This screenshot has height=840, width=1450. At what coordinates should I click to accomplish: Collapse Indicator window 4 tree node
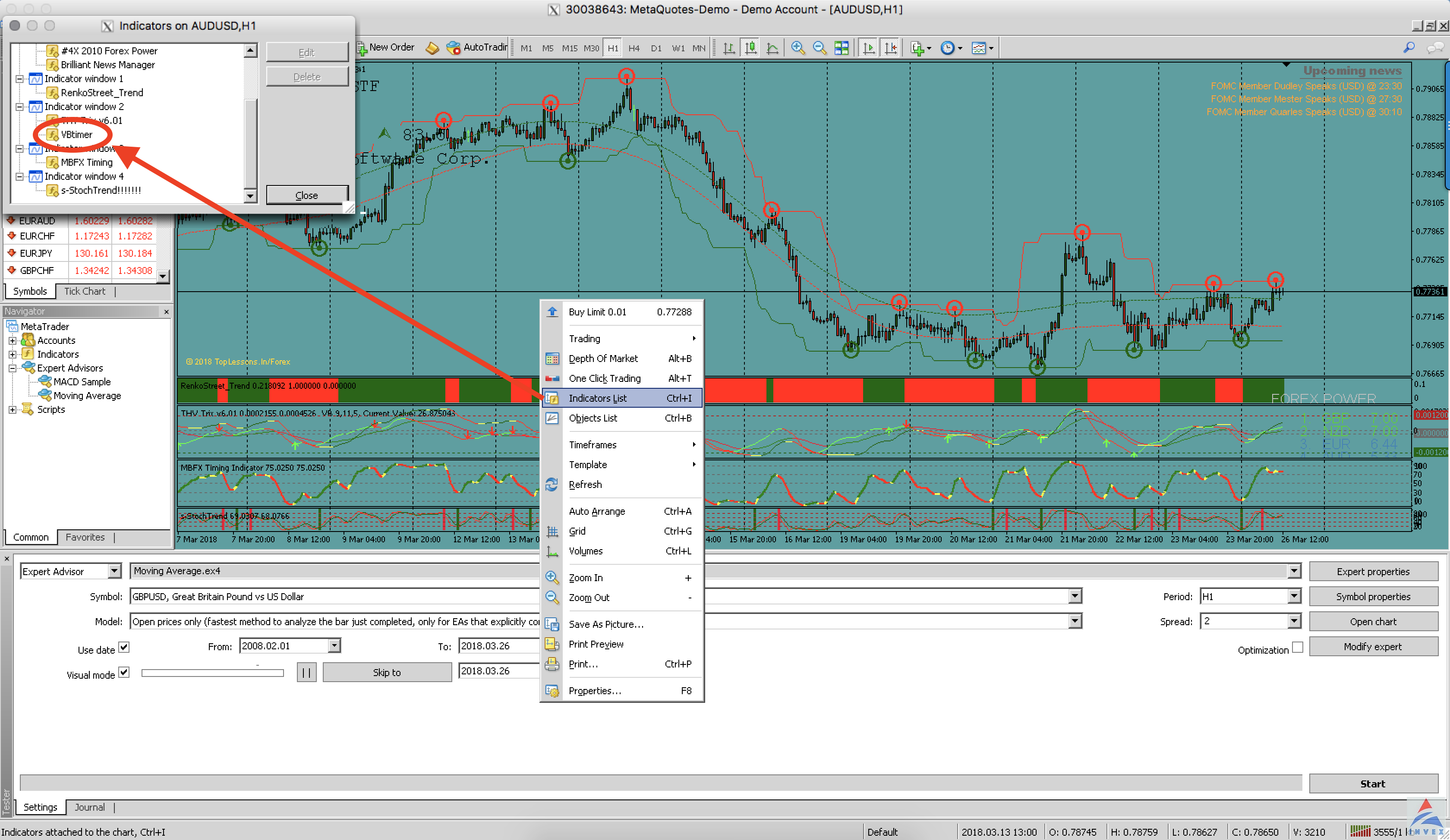[x=19, y=176]
